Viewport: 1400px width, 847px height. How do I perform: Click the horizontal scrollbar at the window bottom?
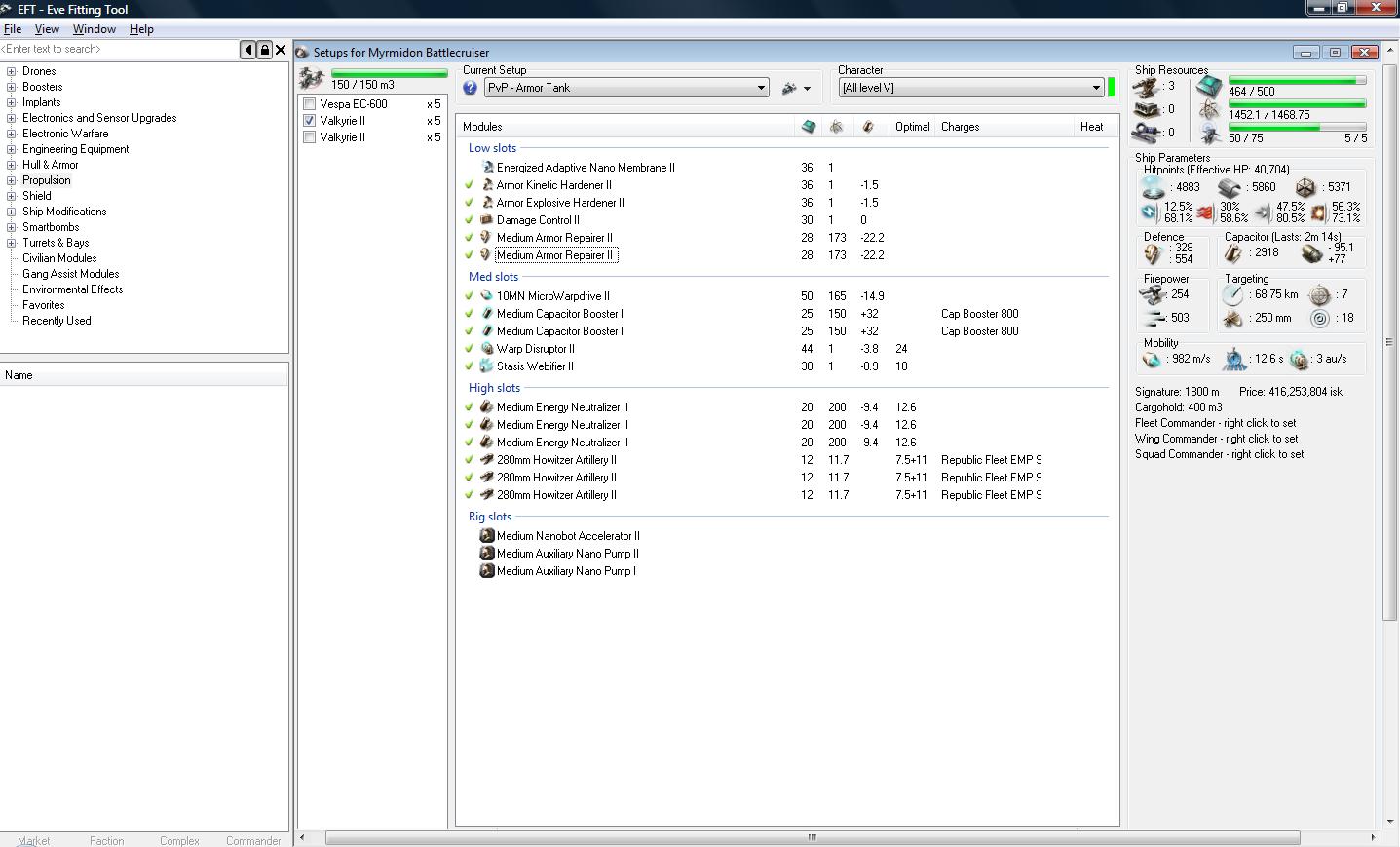pos(813,837)
